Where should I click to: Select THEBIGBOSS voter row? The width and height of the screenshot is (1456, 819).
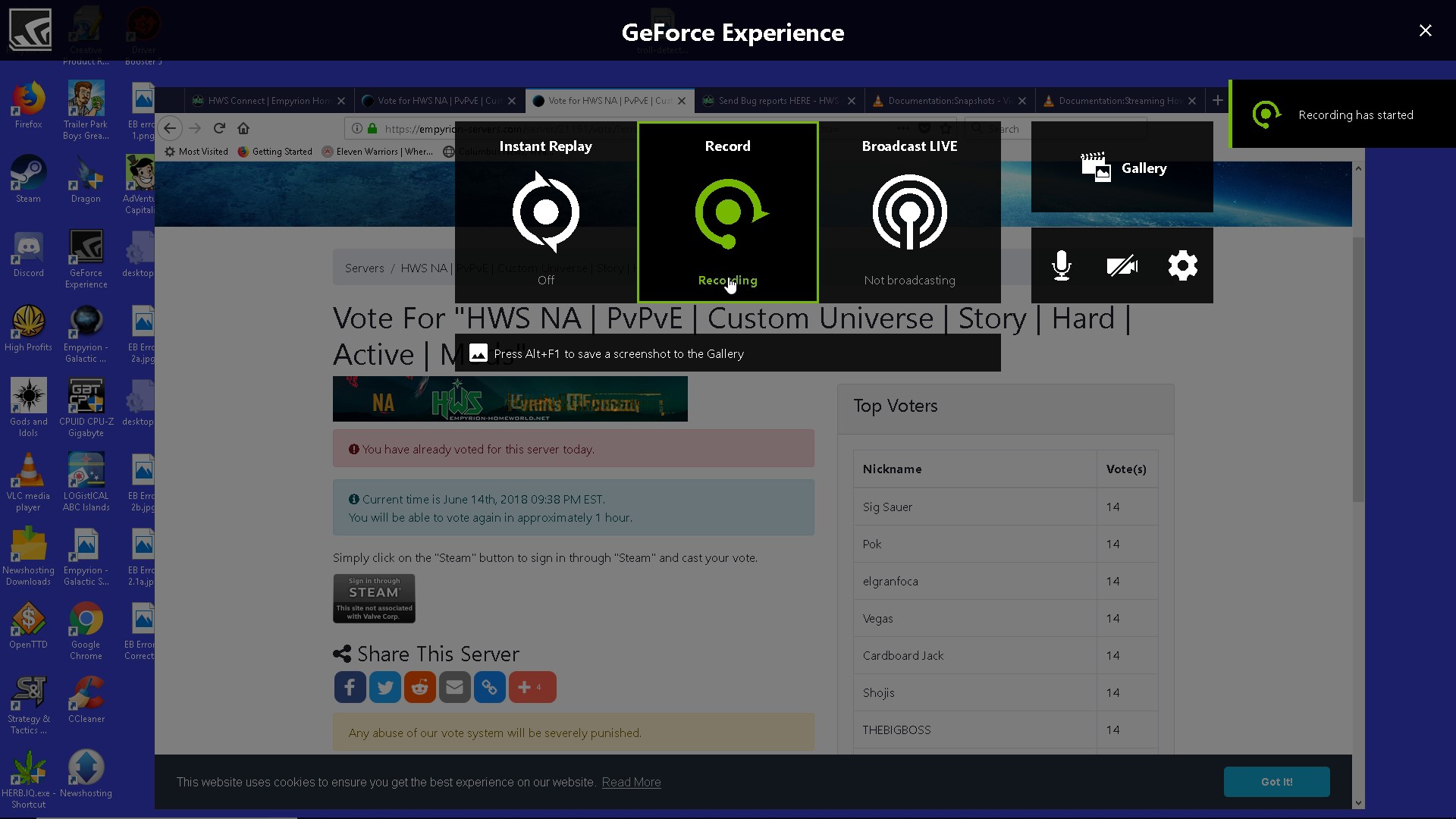click(x=1005, y=730)
